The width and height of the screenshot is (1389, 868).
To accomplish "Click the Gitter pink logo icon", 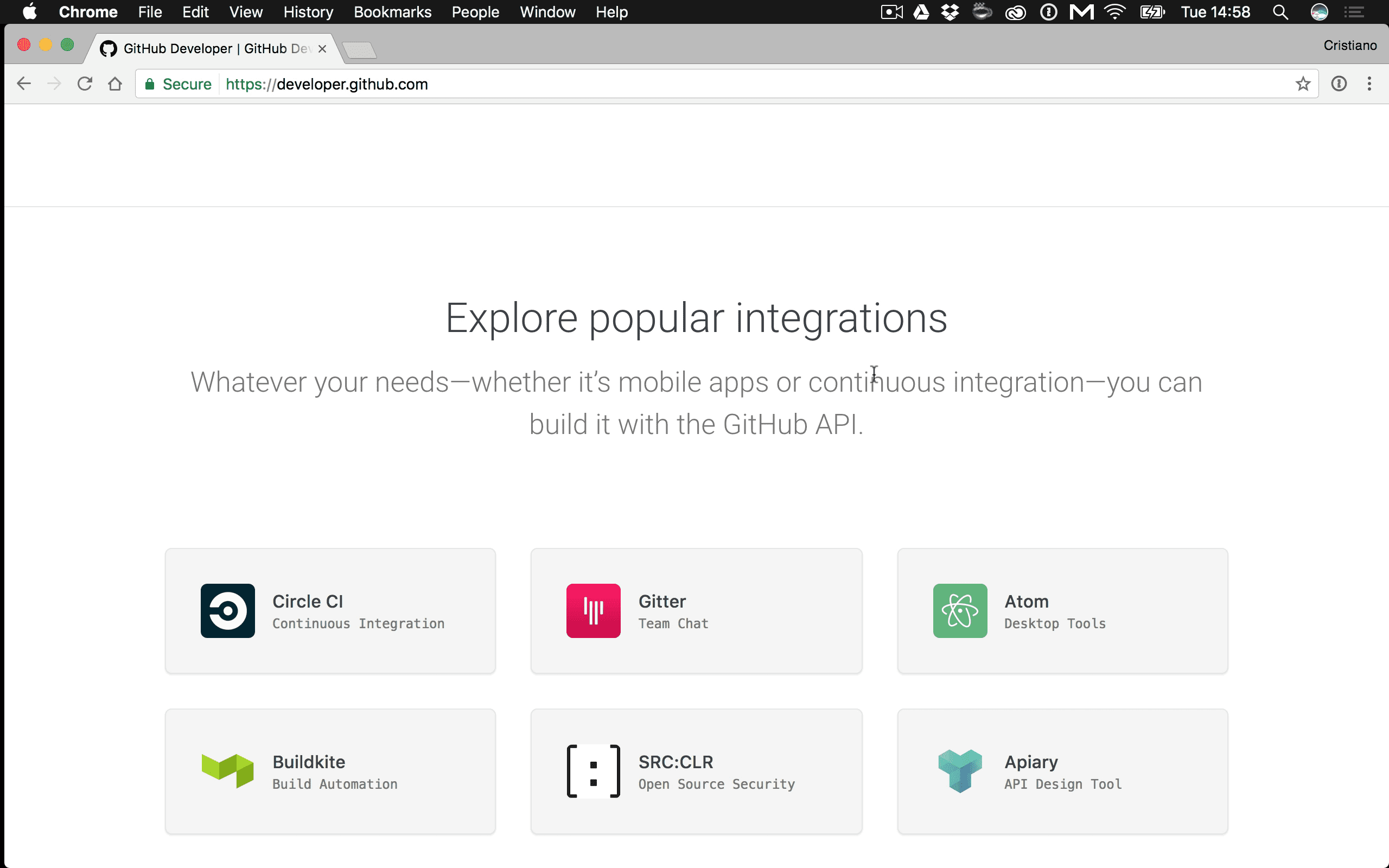I will pyautogui.click(x=593, y=610).
